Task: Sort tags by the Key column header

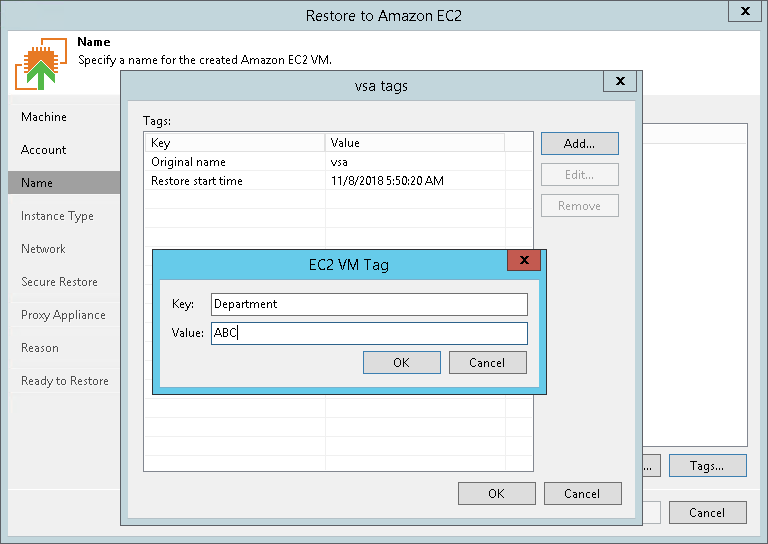Action: (x=233, y=143)
